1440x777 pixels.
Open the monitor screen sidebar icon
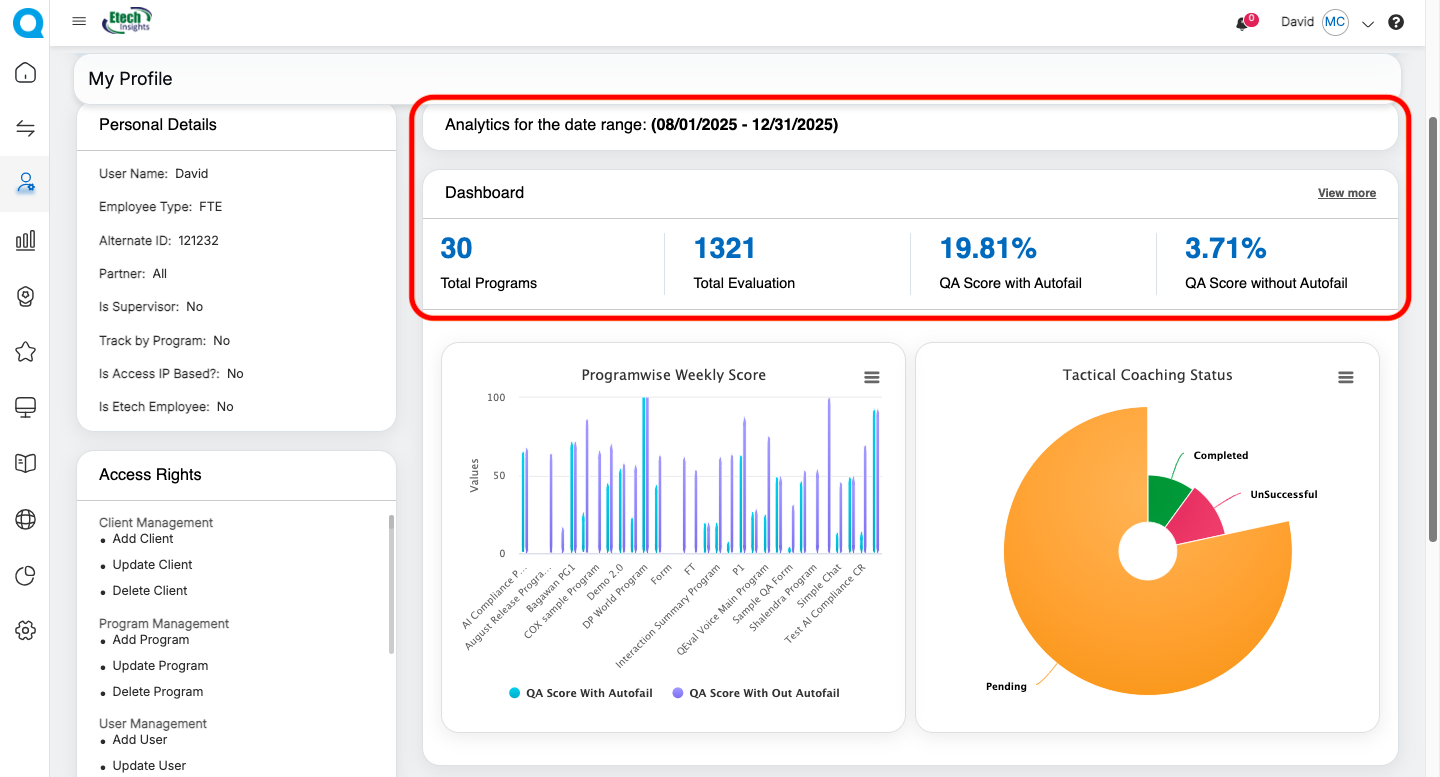(x=26, y=407)
